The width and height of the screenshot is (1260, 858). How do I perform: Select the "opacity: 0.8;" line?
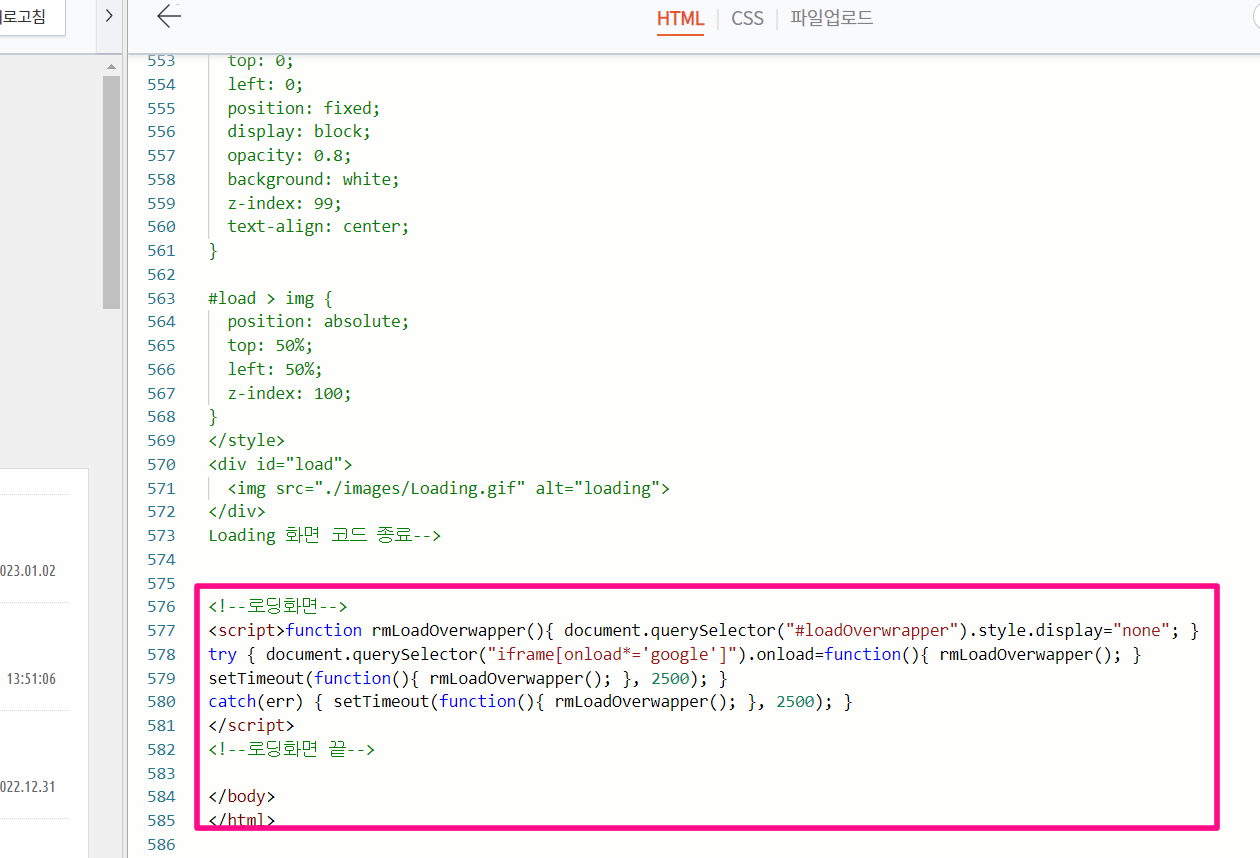(289, 156)
